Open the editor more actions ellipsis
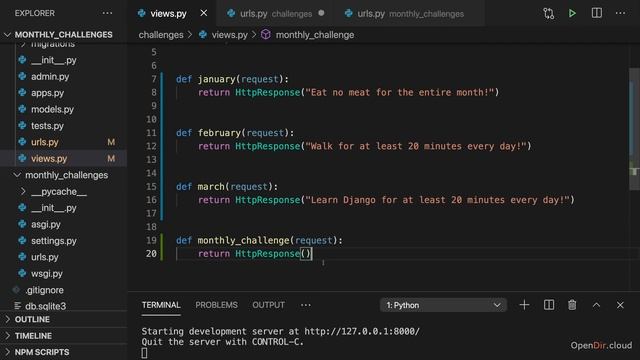The width and height of the screenshot is (640, 360). tap(620, 13)
